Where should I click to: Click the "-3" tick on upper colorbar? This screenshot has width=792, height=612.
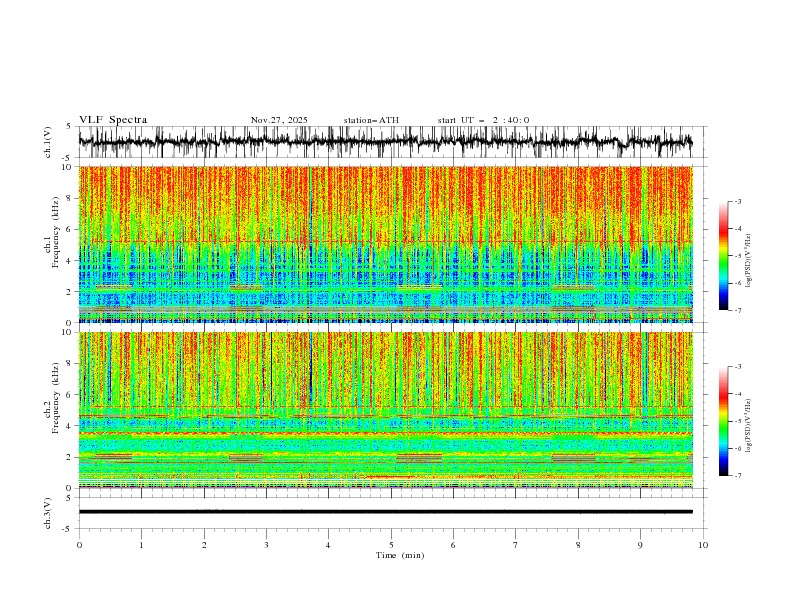pyautogui.click(x=738, y=201)
